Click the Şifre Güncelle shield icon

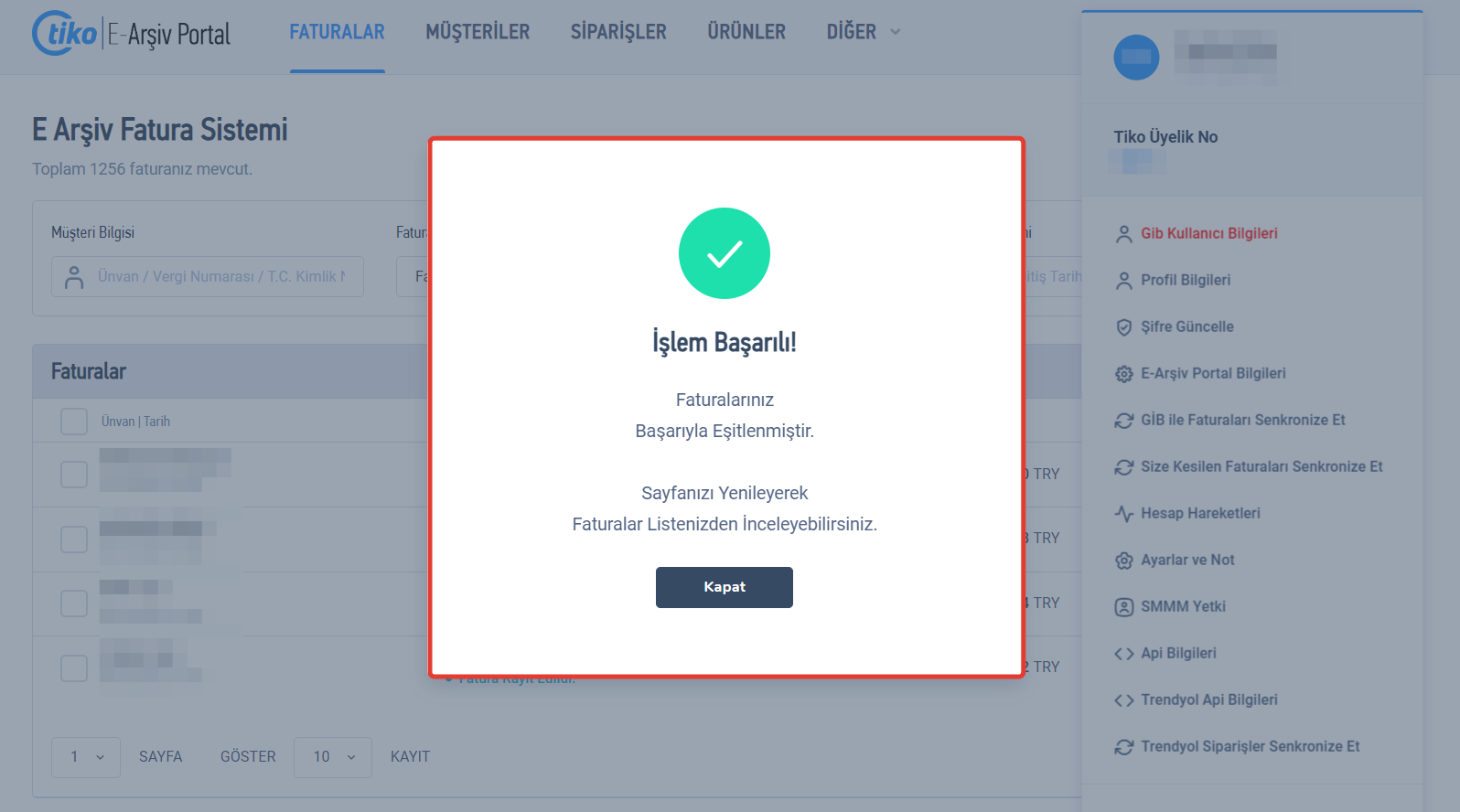pos(1124,327)
